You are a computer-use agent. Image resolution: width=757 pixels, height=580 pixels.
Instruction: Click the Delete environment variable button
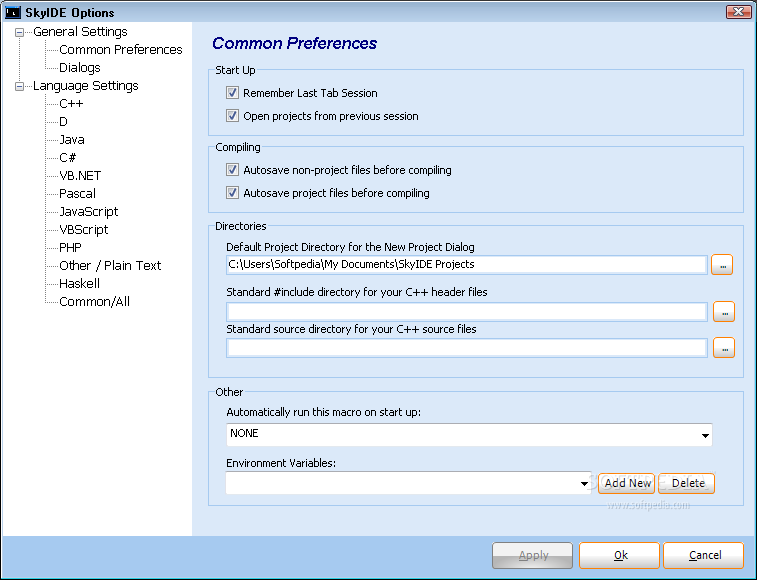pos(687,483)
